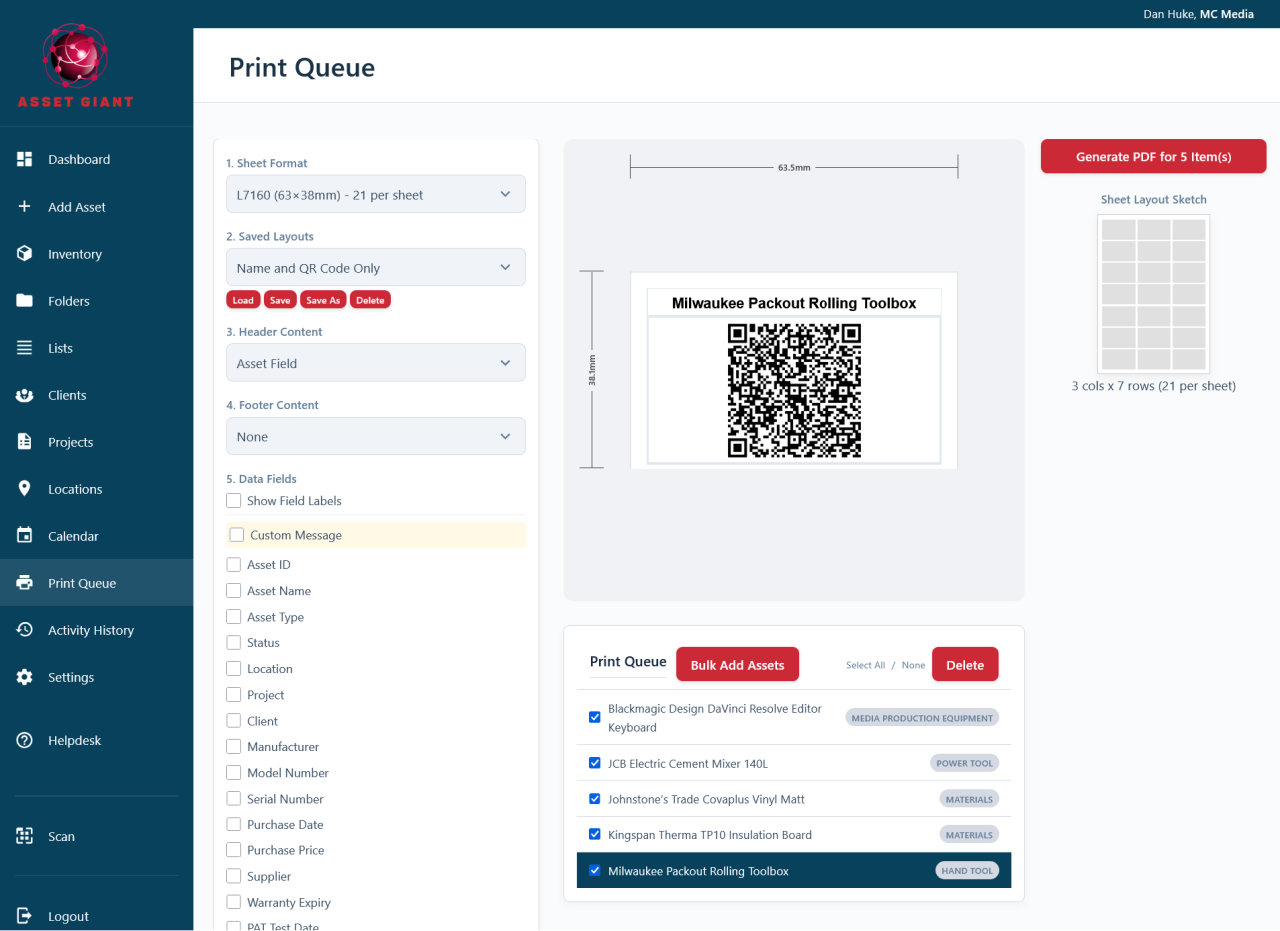Go to the Projects menu label

(x=70, y=442)
